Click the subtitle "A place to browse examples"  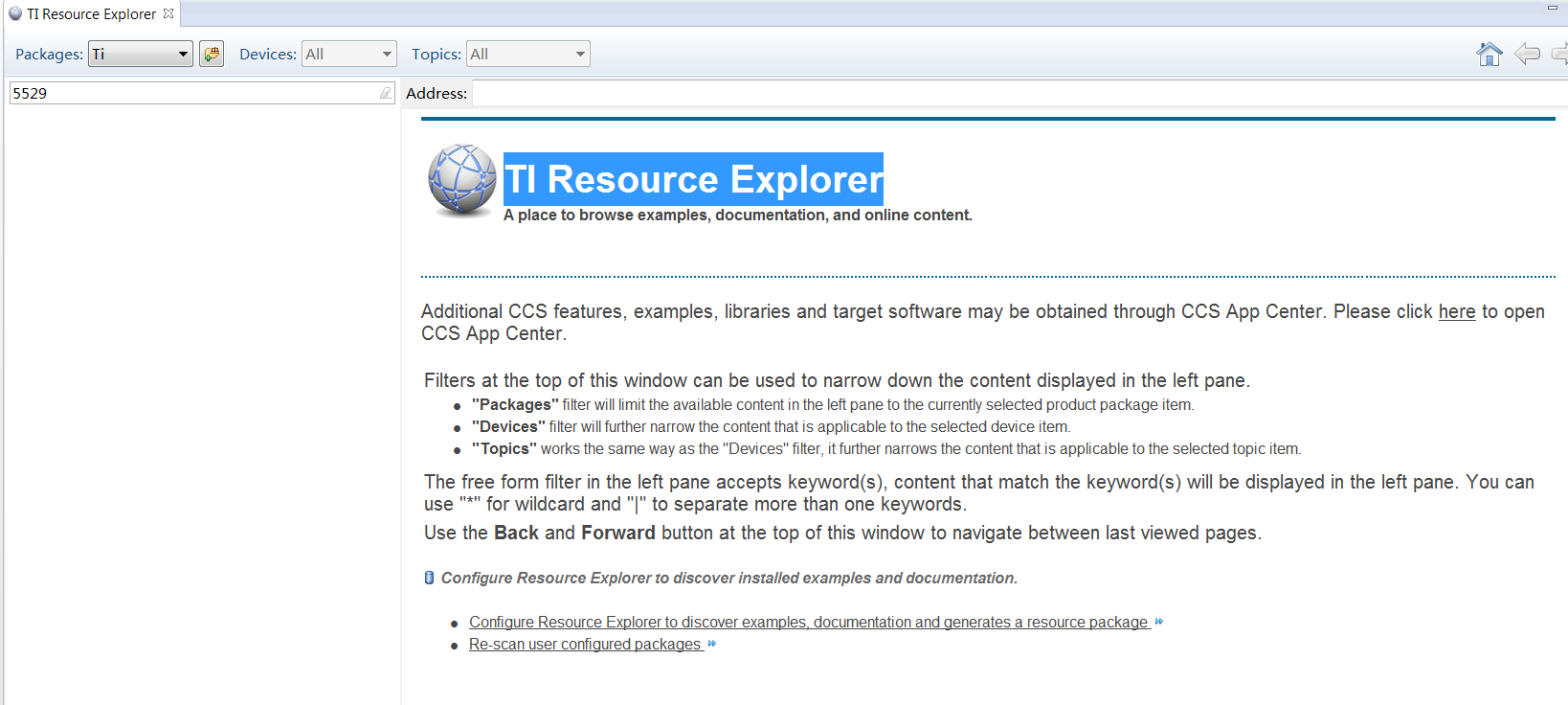point(738,215)
